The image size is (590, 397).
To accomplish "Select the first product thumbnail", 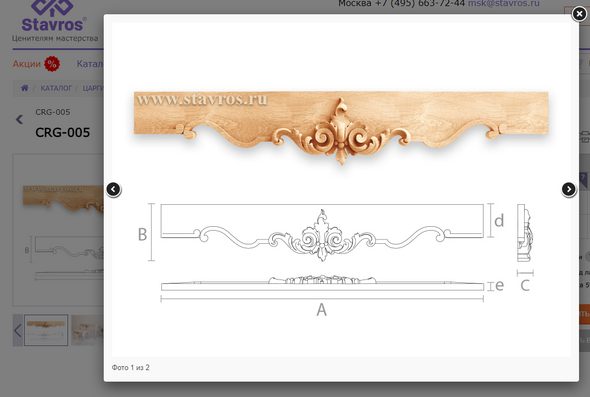I will point(46,330).
